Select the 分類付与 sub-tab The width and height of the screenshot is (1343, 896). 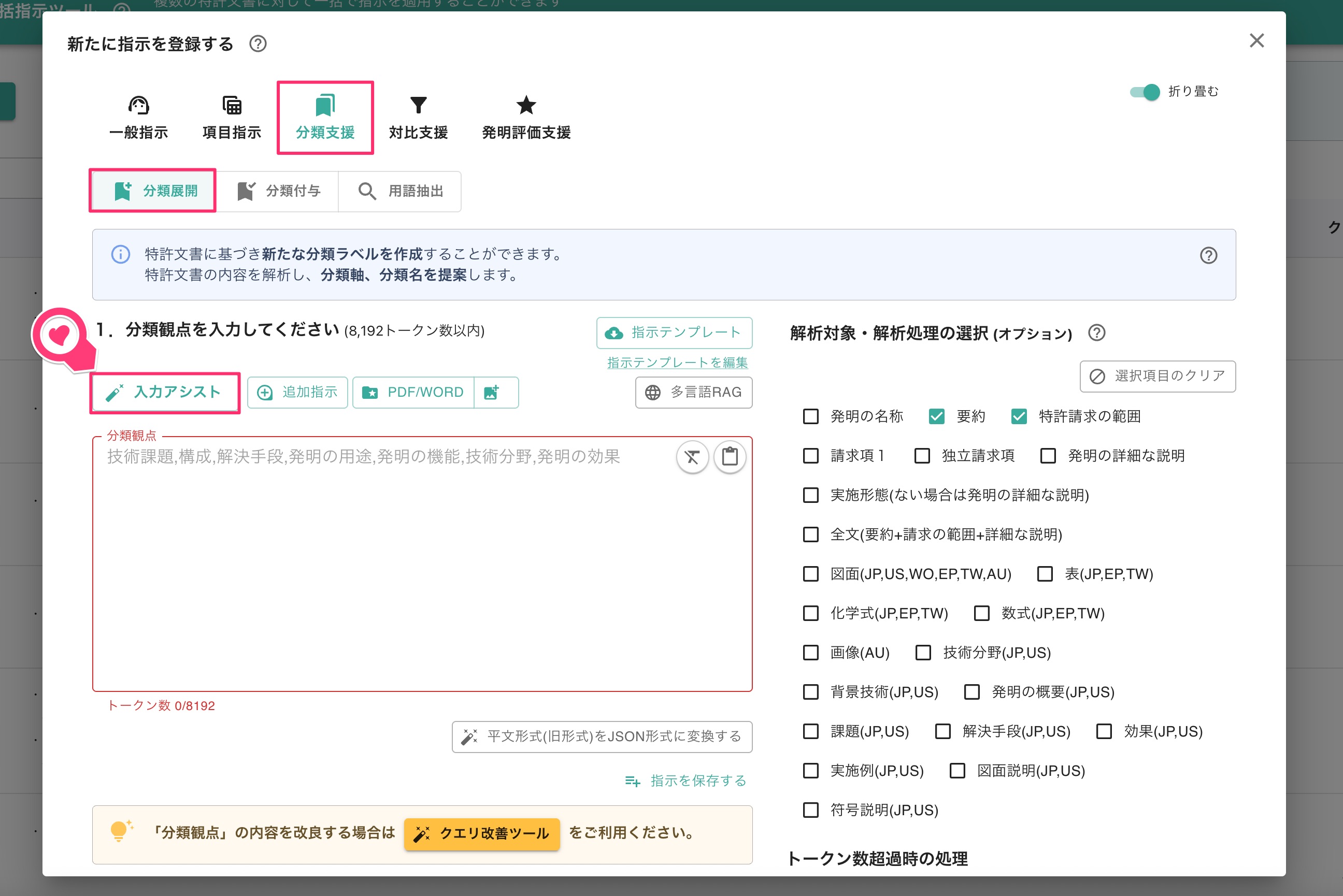point(278,191)
